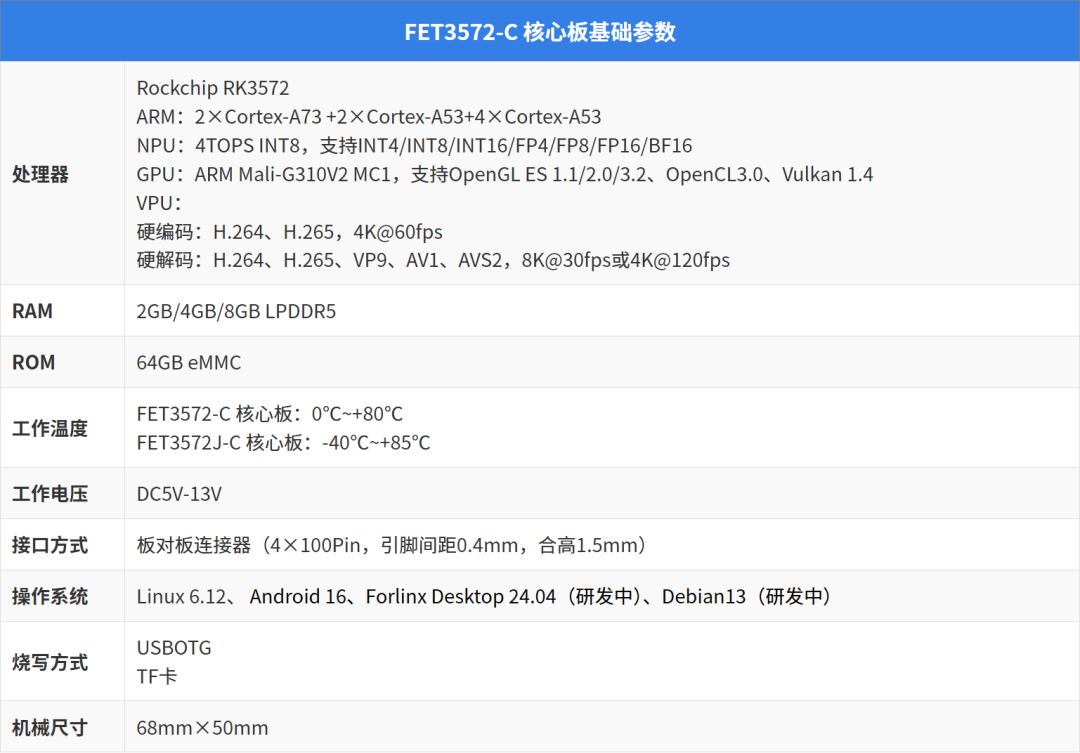
Task: Select the ROM row label
Action: [x=33, y=362]
